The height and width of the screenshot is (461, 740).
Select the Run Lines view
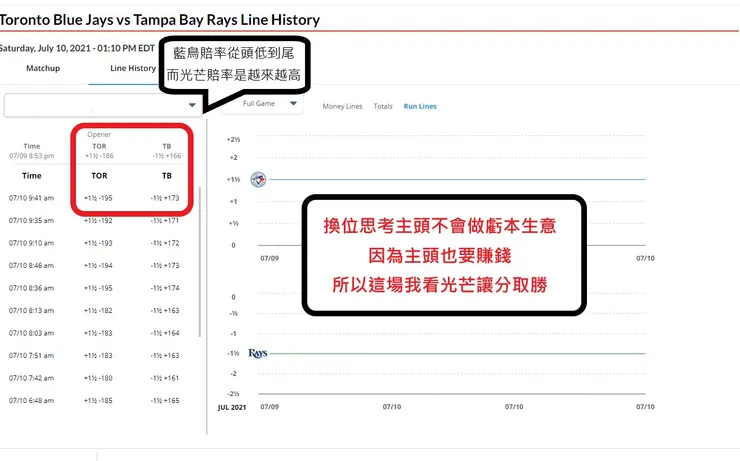click(420, 106)
